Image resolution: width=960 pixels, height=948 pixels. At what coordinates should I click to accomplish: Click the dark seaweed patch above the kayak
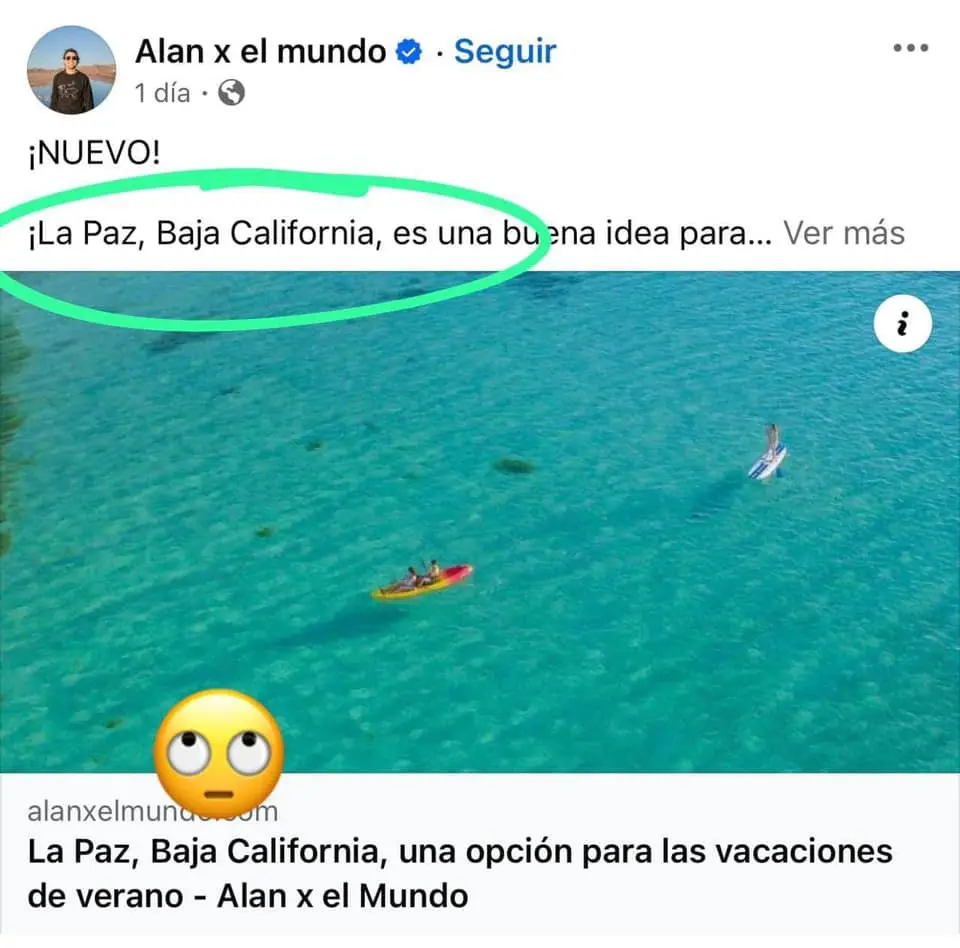point(513,467)
